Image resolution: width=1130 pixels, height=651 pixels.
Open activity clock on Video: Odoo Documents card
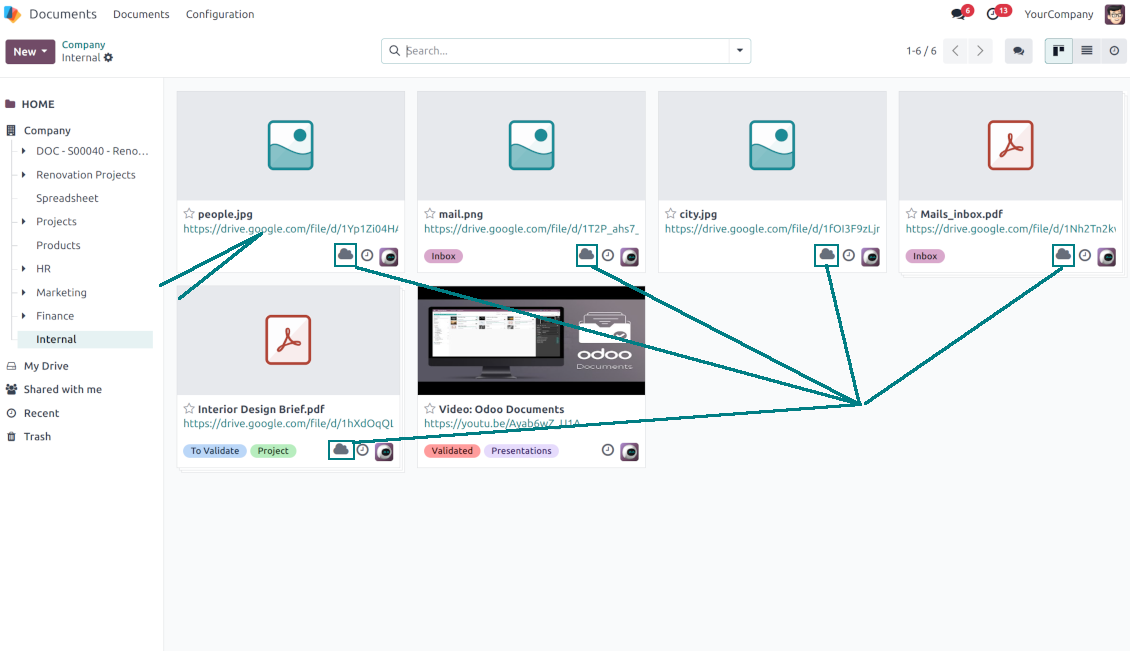click(608, 450)
